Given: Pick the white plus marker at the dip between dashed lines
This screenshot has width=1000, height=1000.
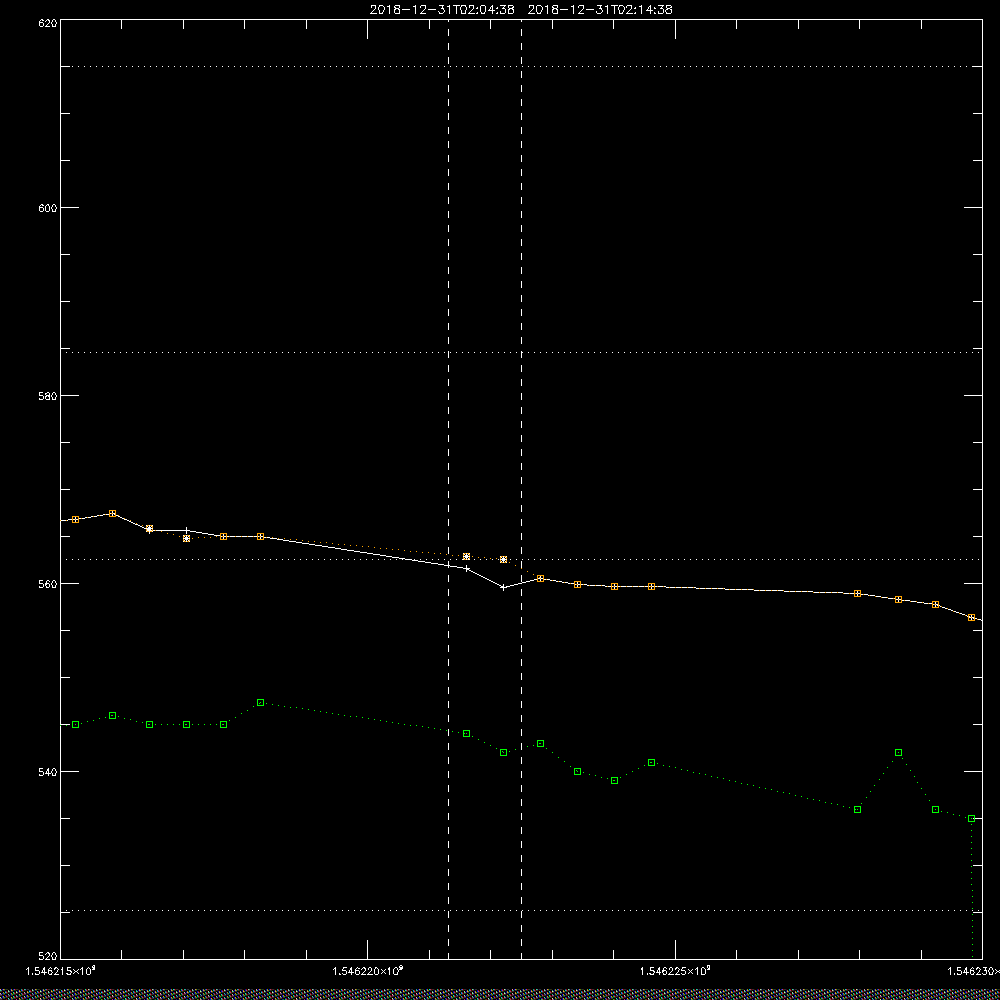Looking at the screenshot, I should (x=503, y=587).
